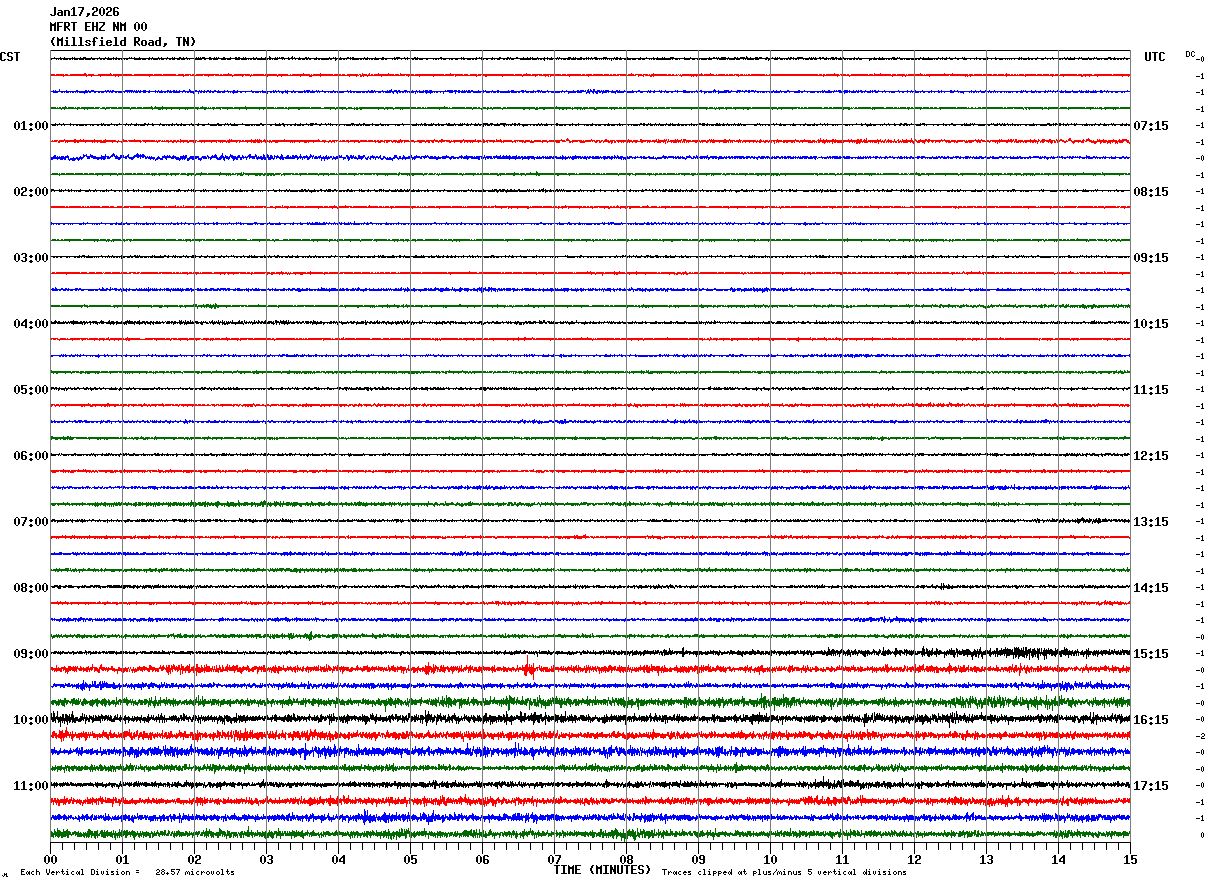Click minute 13 on the bottom time axis
The height and width of the screenshot is (886, 1210).
pyautogui.click(x=987, y=859)
